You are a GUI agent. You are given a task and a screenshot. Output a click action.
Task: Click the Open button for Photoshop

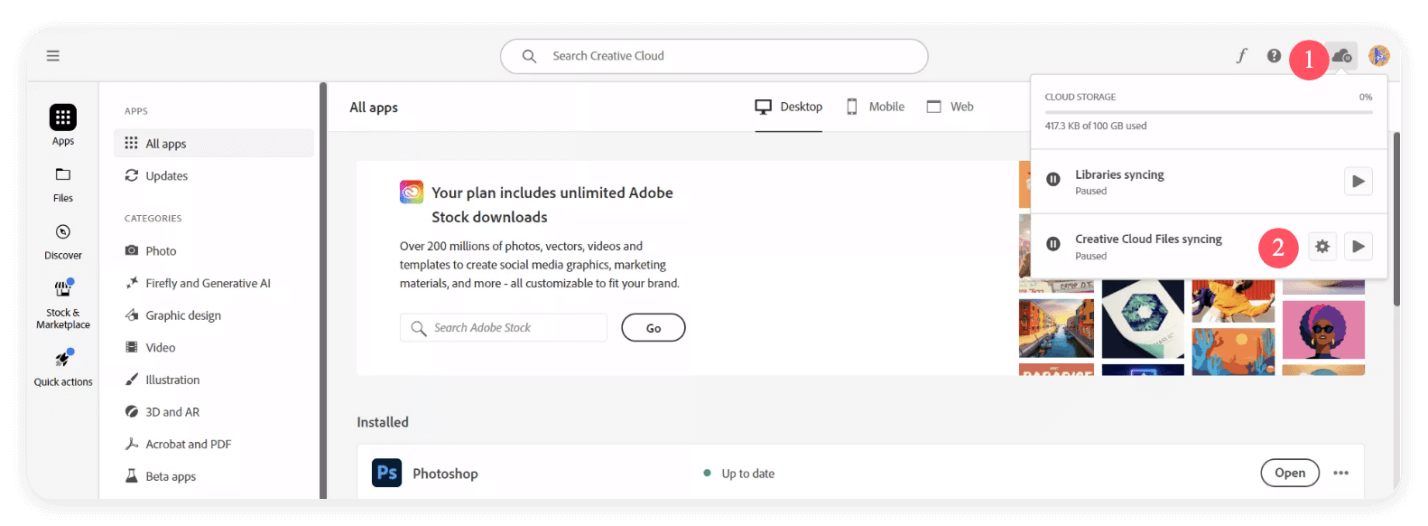pyautogui.click(x=1290, y=473)
